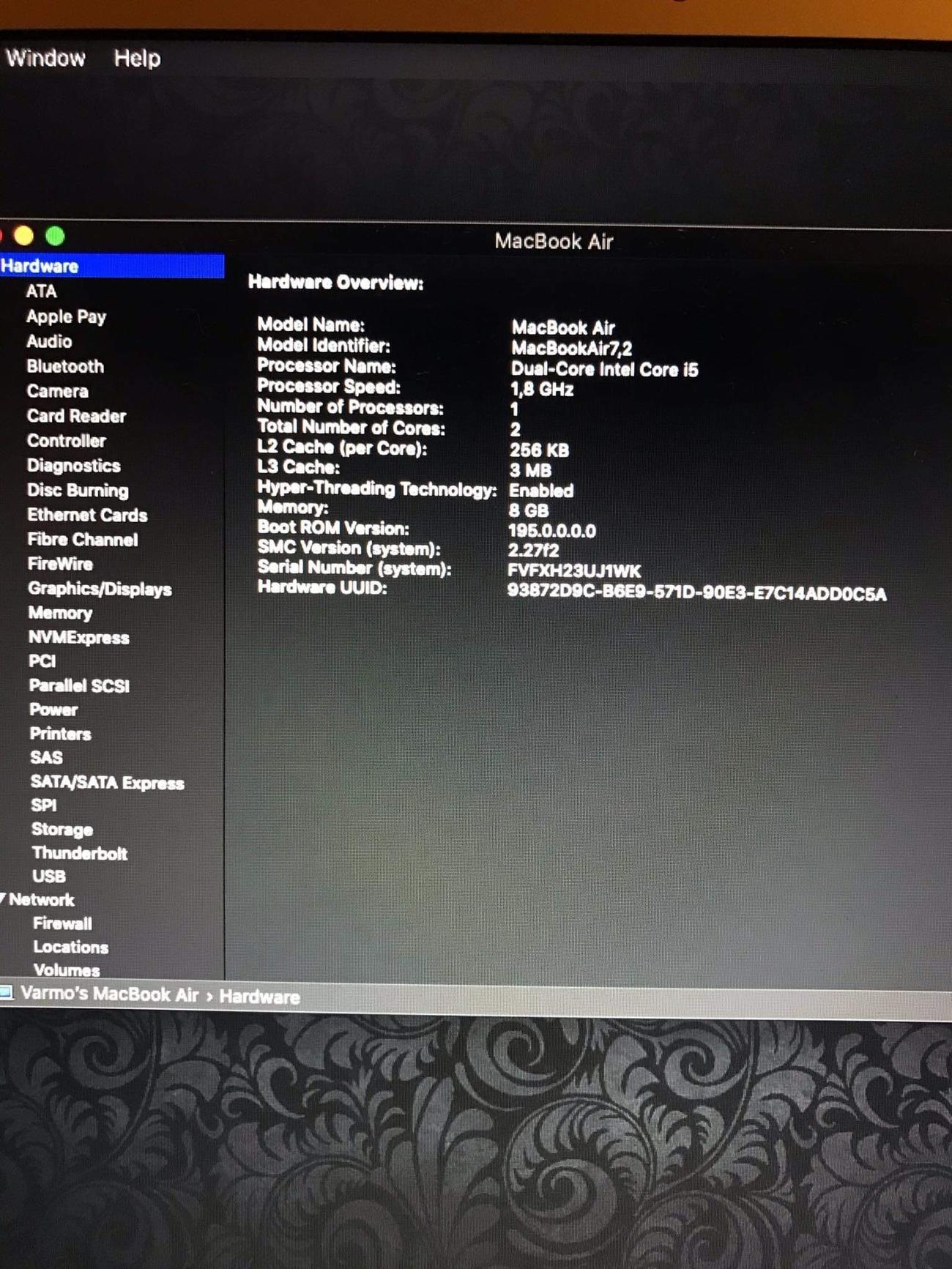Select Thunderbolt in the sidebar
952x1269 pixels.
pyautogui.click(x=80, y=853)
